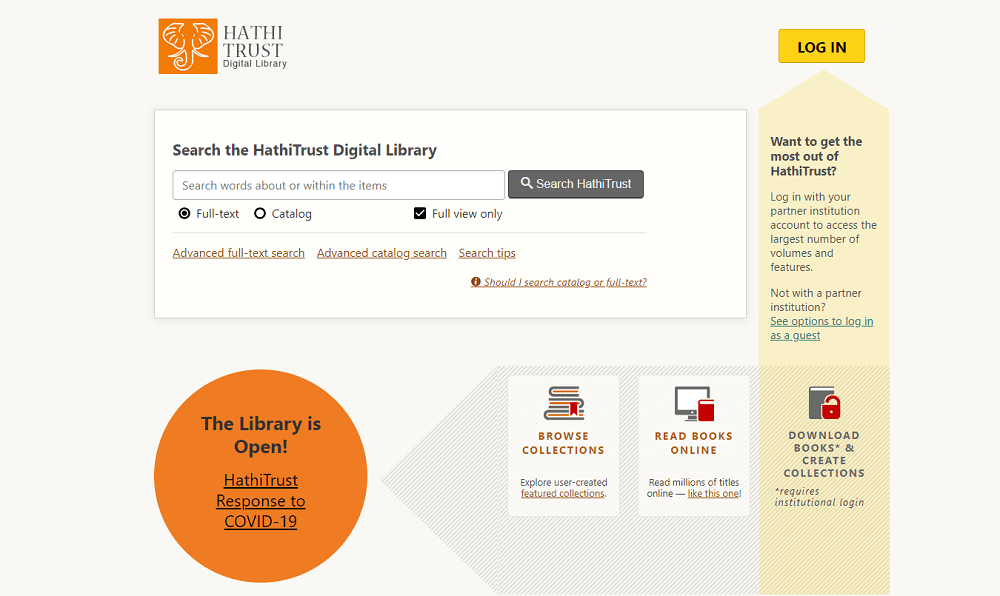Viewport: 1000px width, 596px height.
Task: Click the Search HathiTrust button
Action: [575, 184]
